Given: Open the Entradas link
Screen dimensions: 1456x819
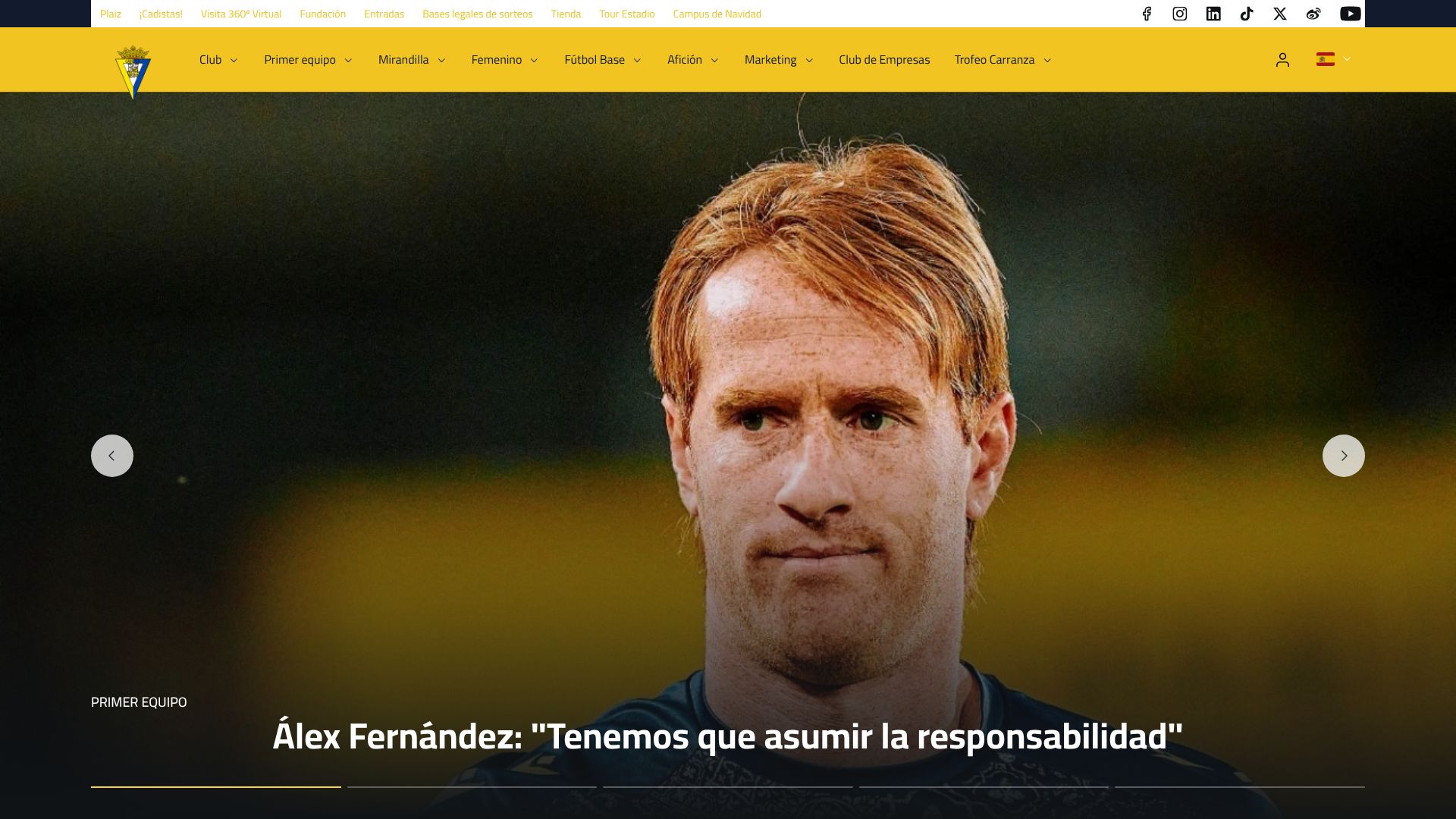Looking at the screenshot, I should pyautogui.click(x=384, y=14).
